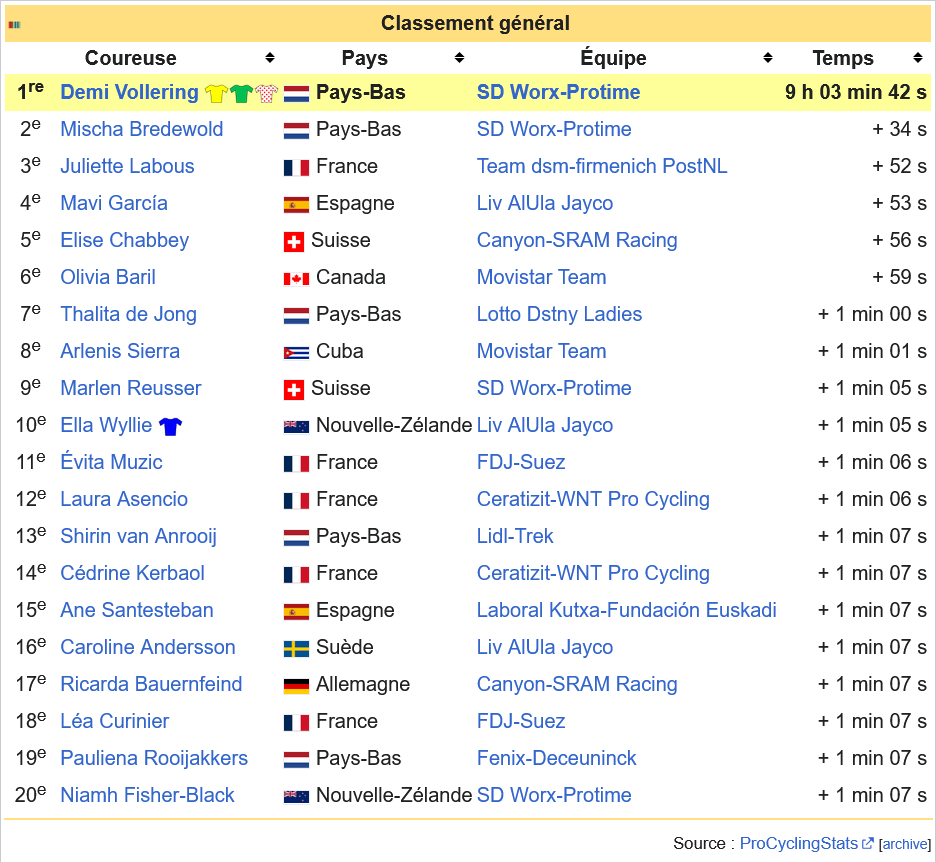The height and width of the screenshot is (862, 936).
Task: Click the Swiss flag in Marlen Reusser's row
Action: pyautogui.click(x=294, y=390)
